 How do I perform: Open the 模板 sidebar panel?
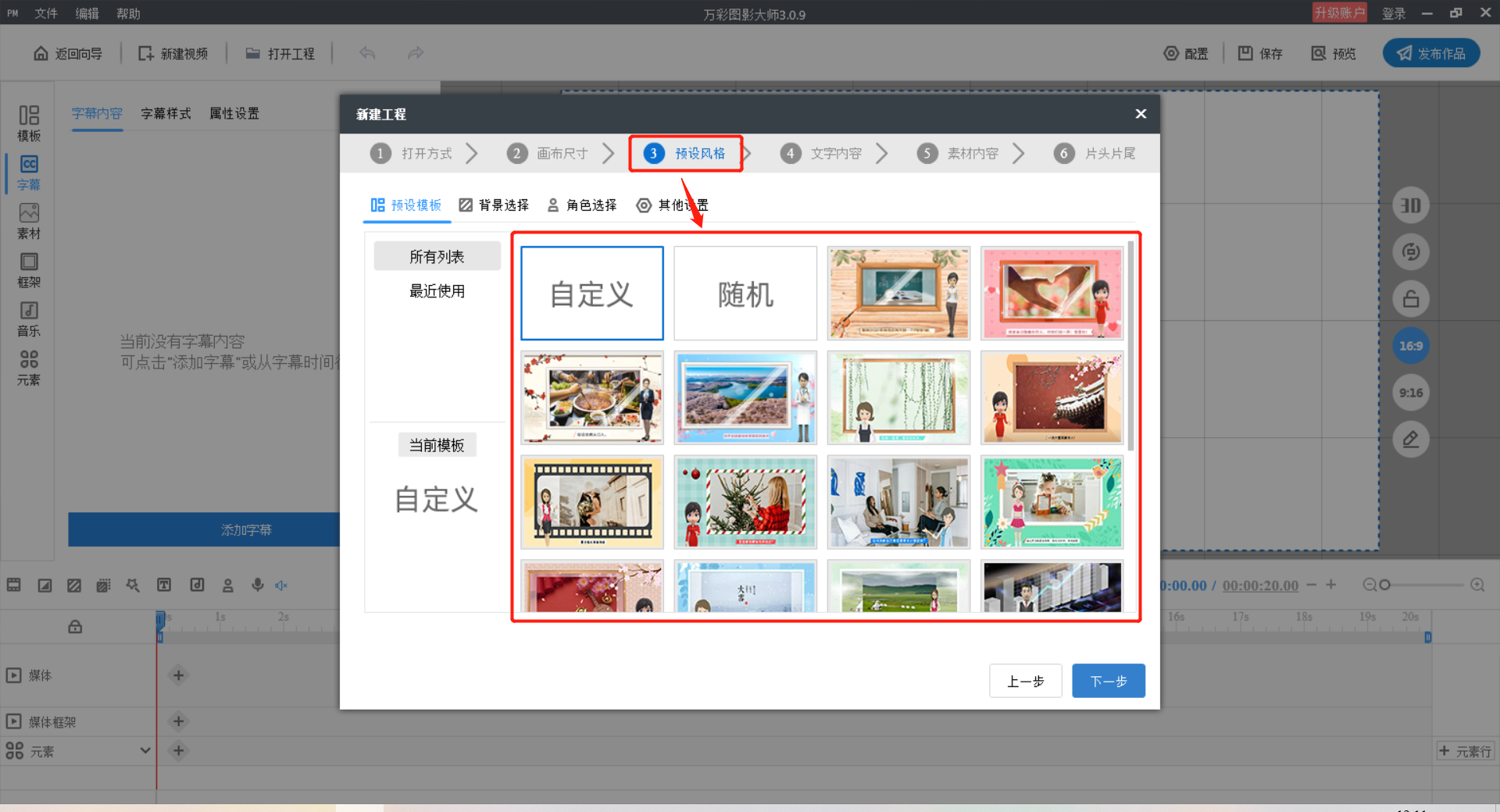tap(29, 123)
